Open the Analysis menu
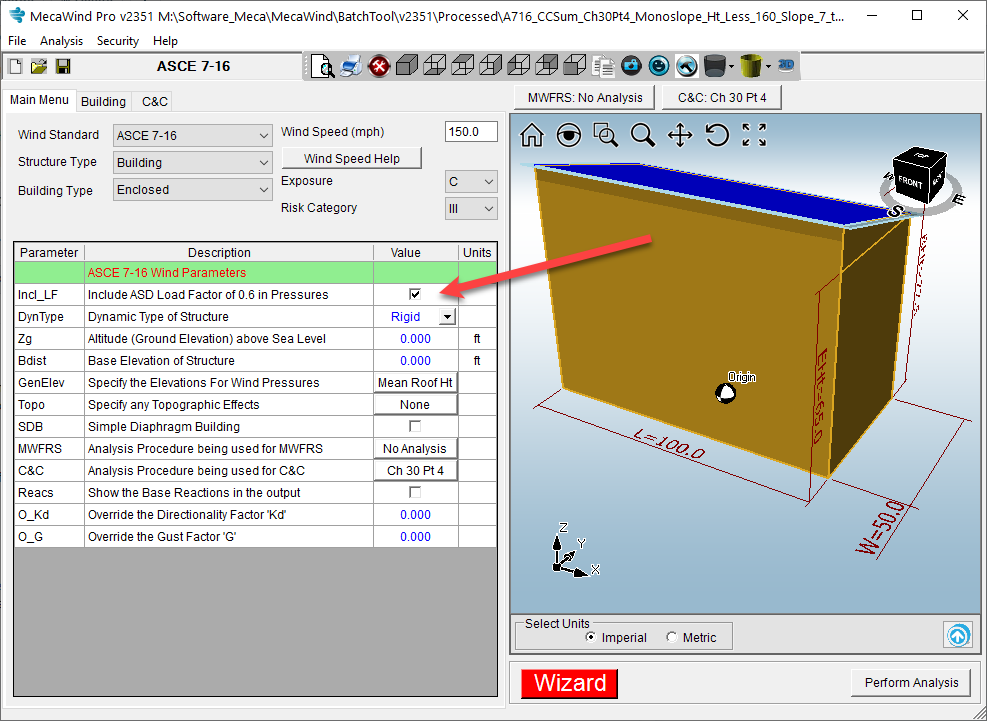The width and height of the screenshot is (987, 721). pos(61,41)
